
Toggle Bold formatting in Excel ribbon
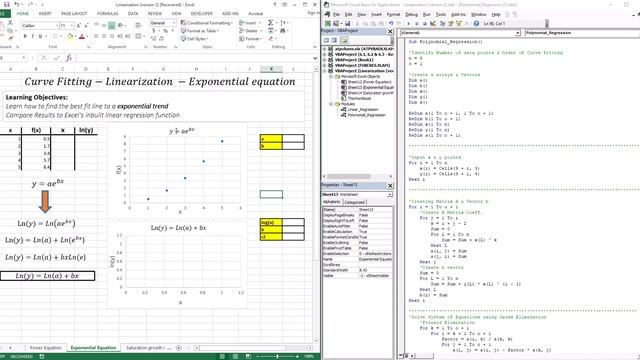[x=25, y=36]
